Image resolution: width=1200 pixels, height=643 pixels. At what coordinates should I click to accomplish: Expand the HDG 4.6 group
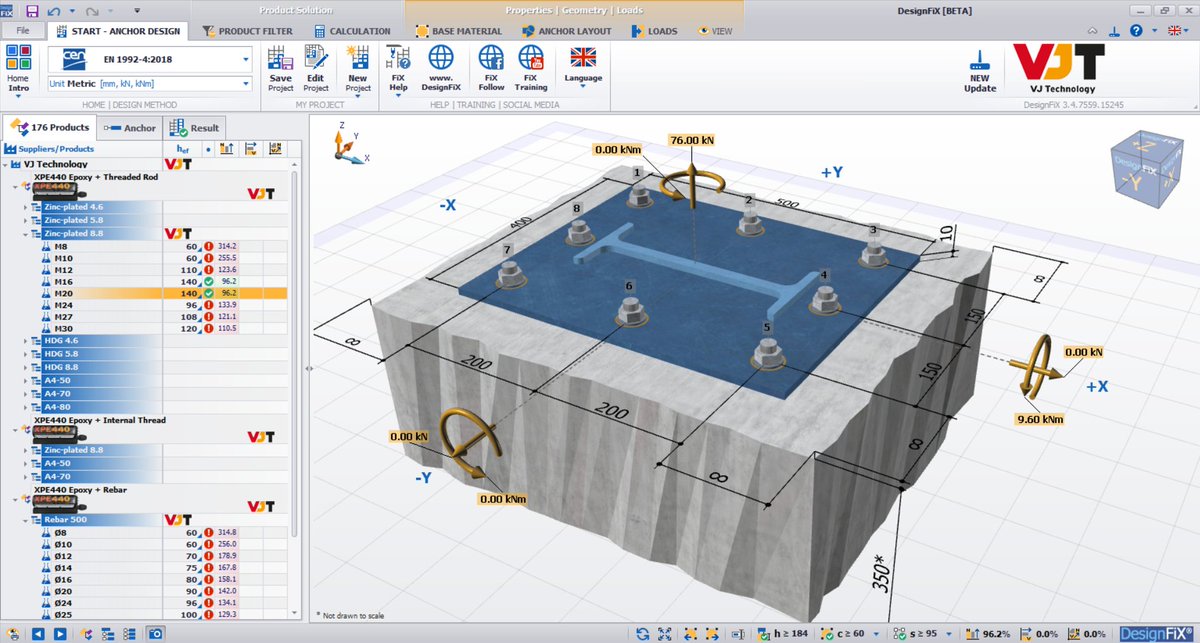tap(25, 341)
